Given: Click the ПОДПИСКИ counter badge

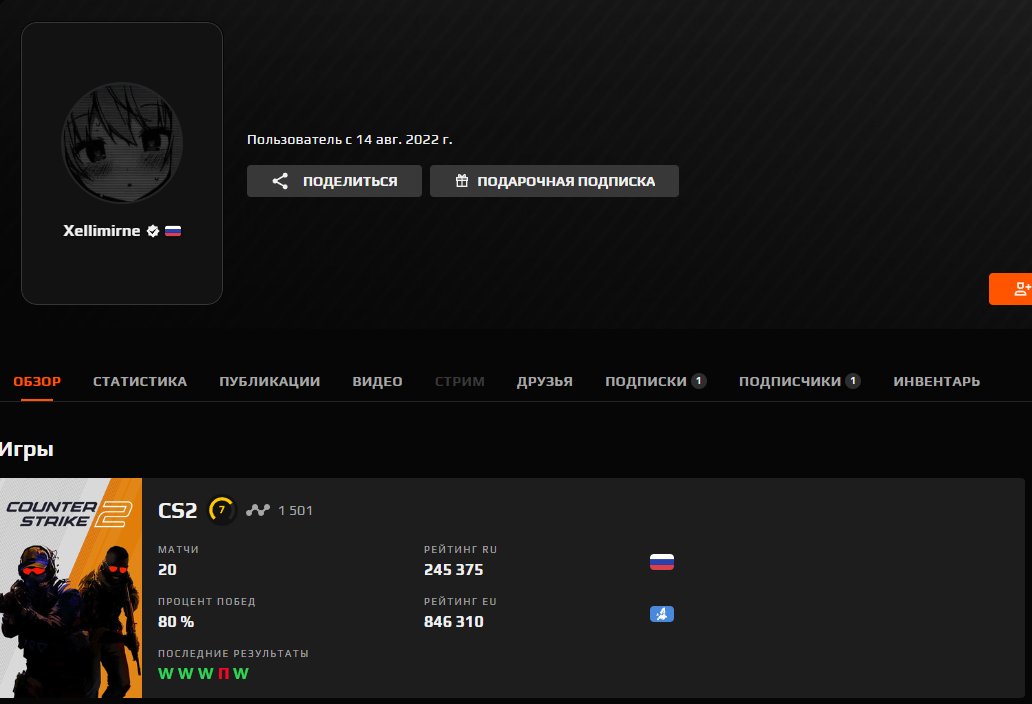Looking at the screenshot, I should [x=698, y=380].
